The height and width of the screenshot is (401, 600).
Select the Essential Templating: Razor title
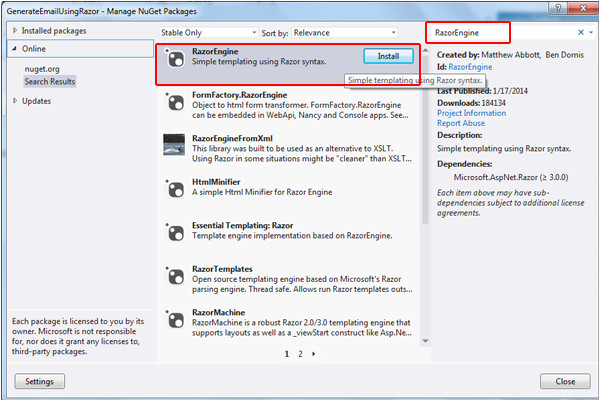(x=243, y=226)
